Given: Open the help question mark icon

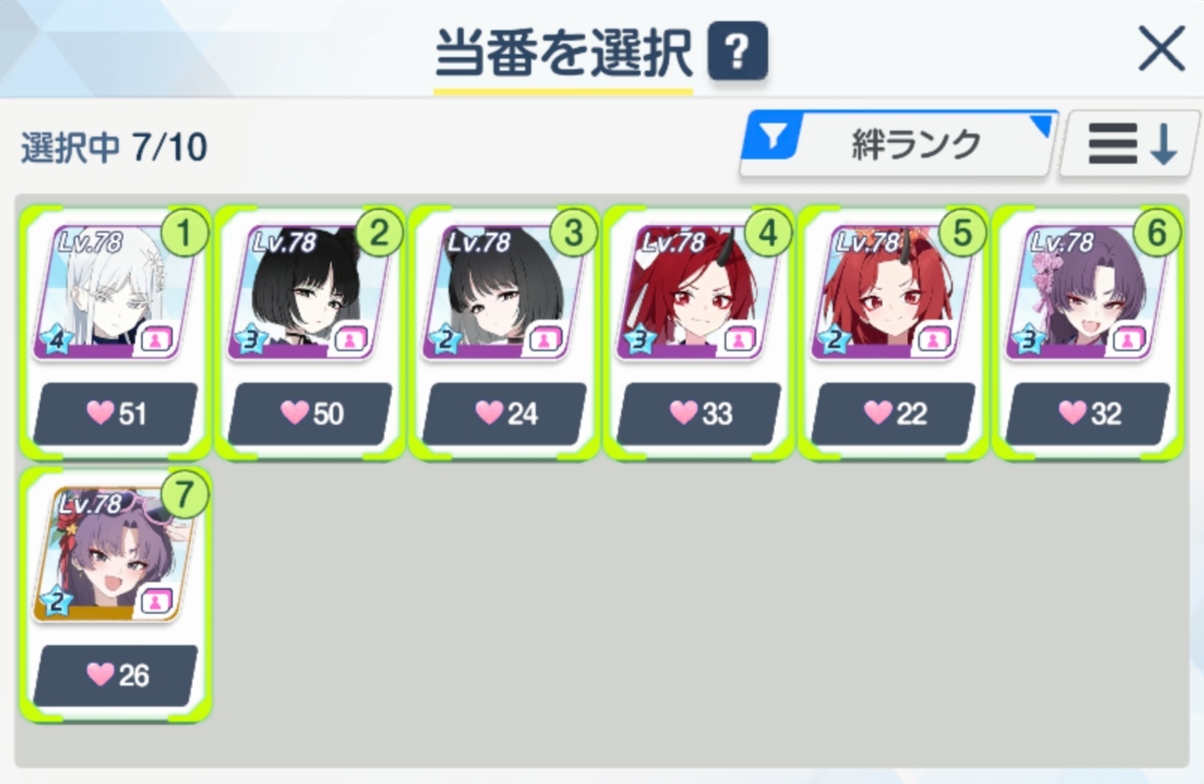Looking at the screenshot, I should click(x=737, y=52).
